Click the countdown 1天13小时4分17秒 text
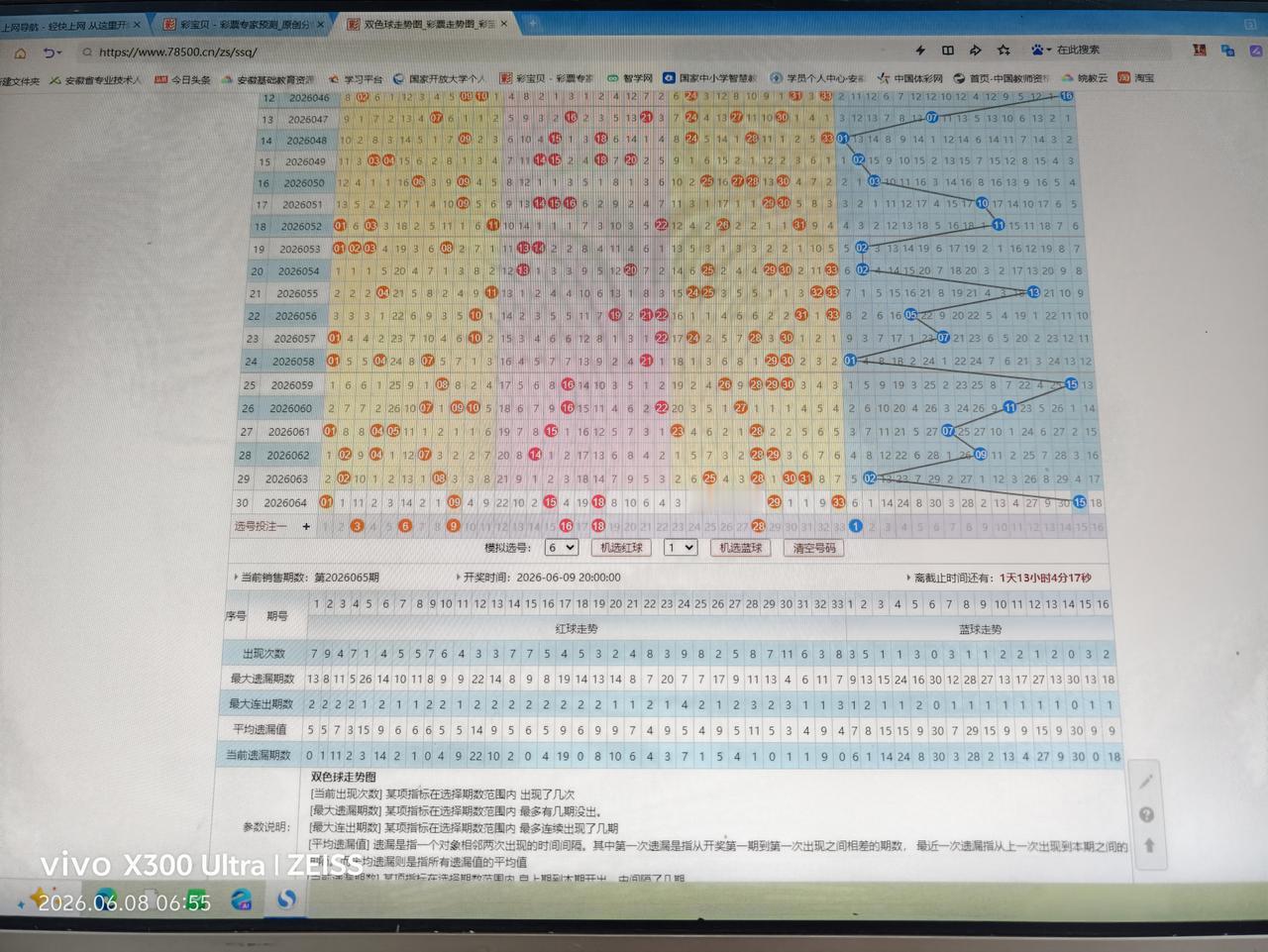 [1045, 578]
